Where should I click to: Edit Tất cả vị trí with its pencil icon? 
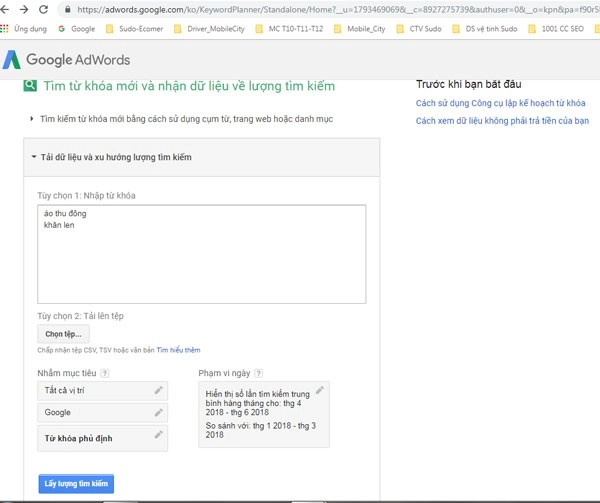158,390
